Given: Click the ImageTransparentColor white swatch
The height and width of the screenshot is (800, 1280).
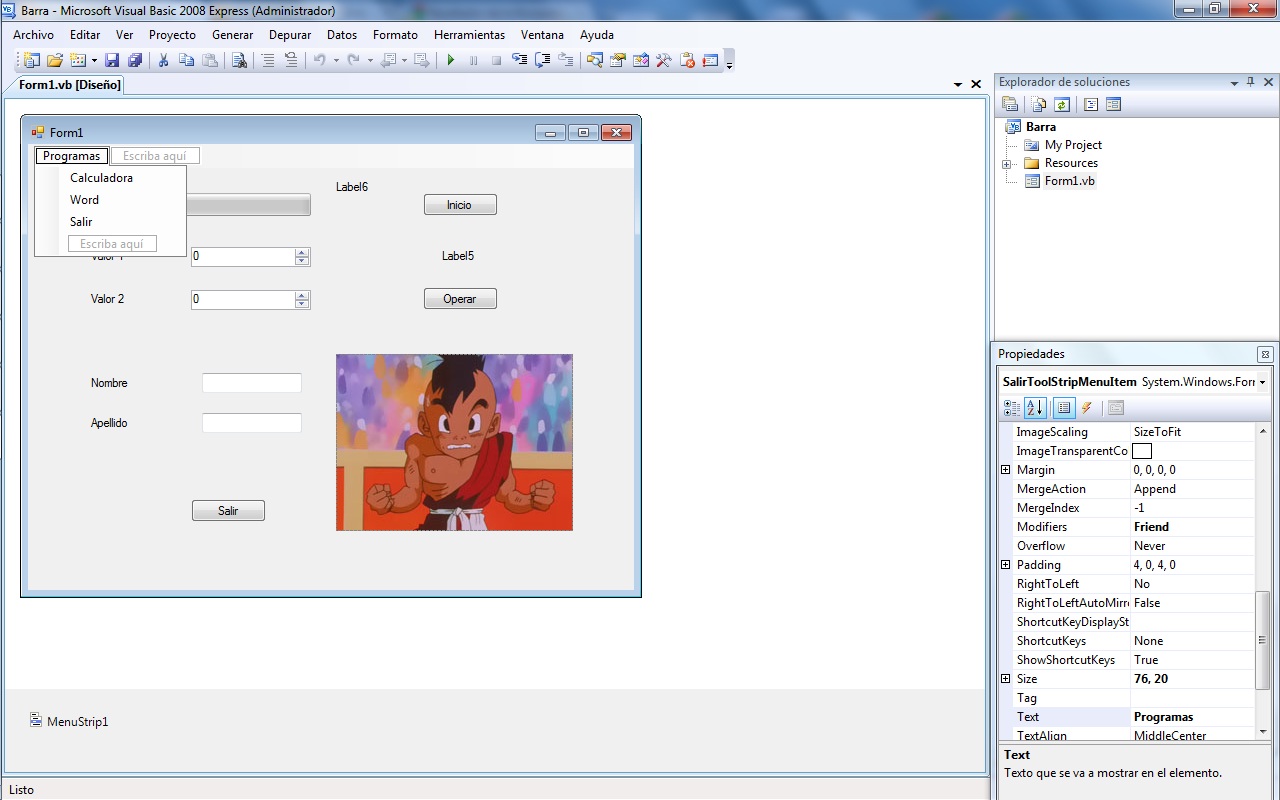Looking at the screenshot, I should [x=1141, y=451].
